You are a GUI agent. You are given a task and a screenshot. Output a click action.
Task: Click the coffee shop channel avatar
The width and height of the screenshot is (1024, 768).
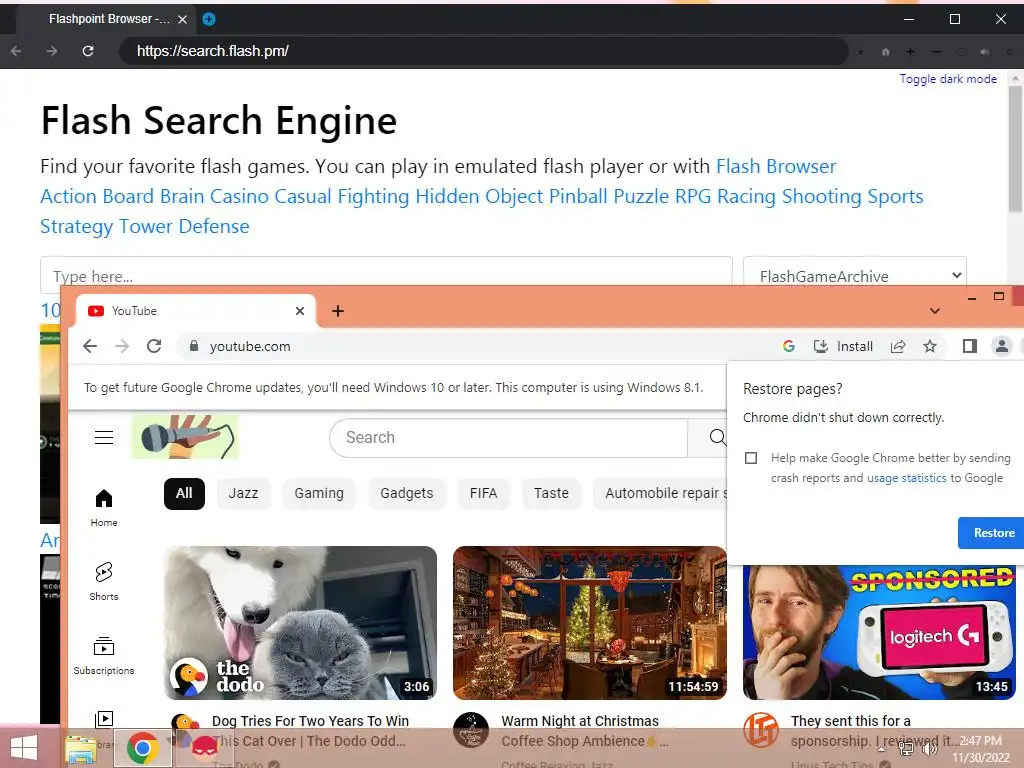[x=471, y=729]
